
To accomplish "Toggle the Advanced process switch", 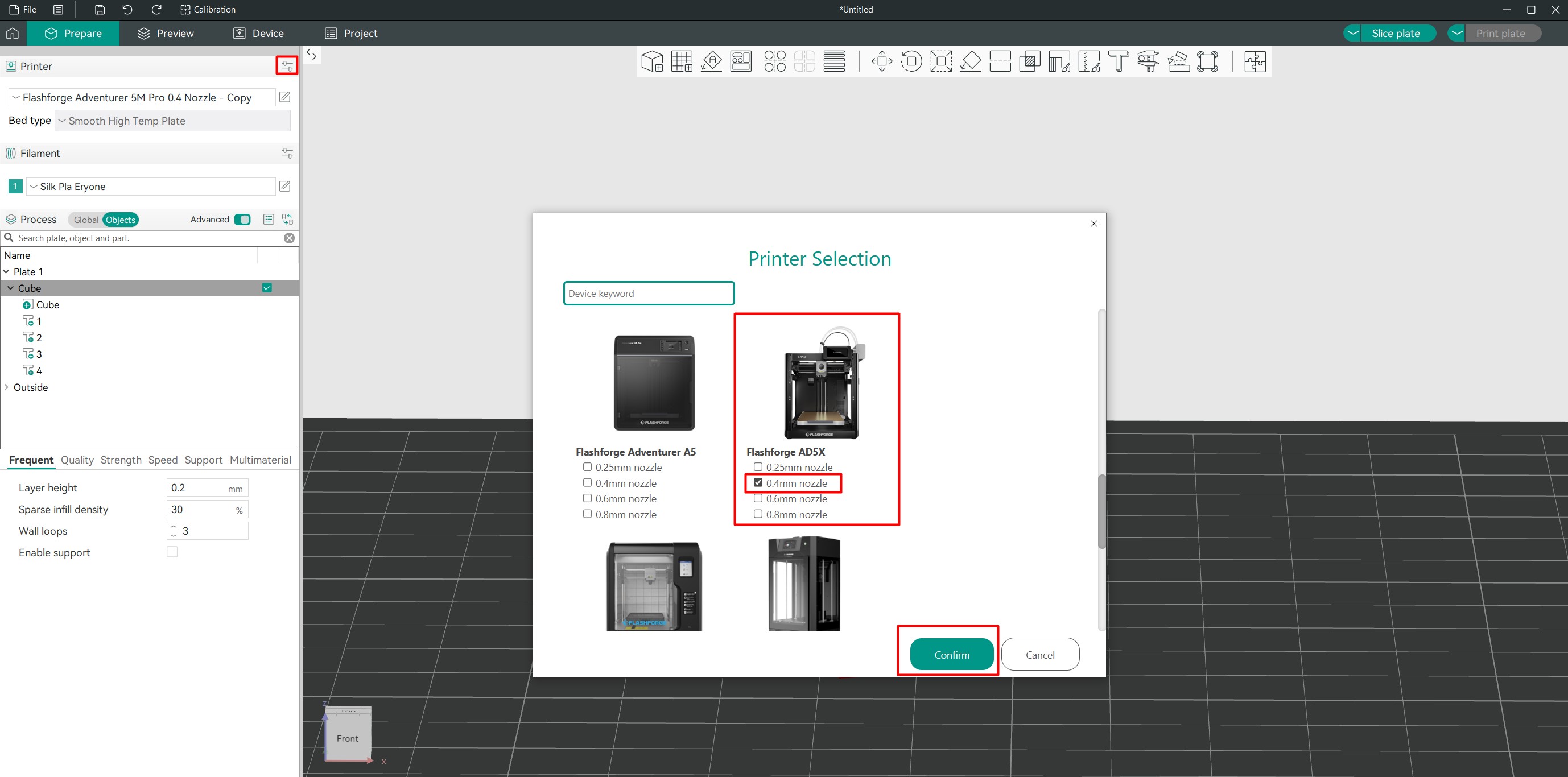I will point(242,220).
